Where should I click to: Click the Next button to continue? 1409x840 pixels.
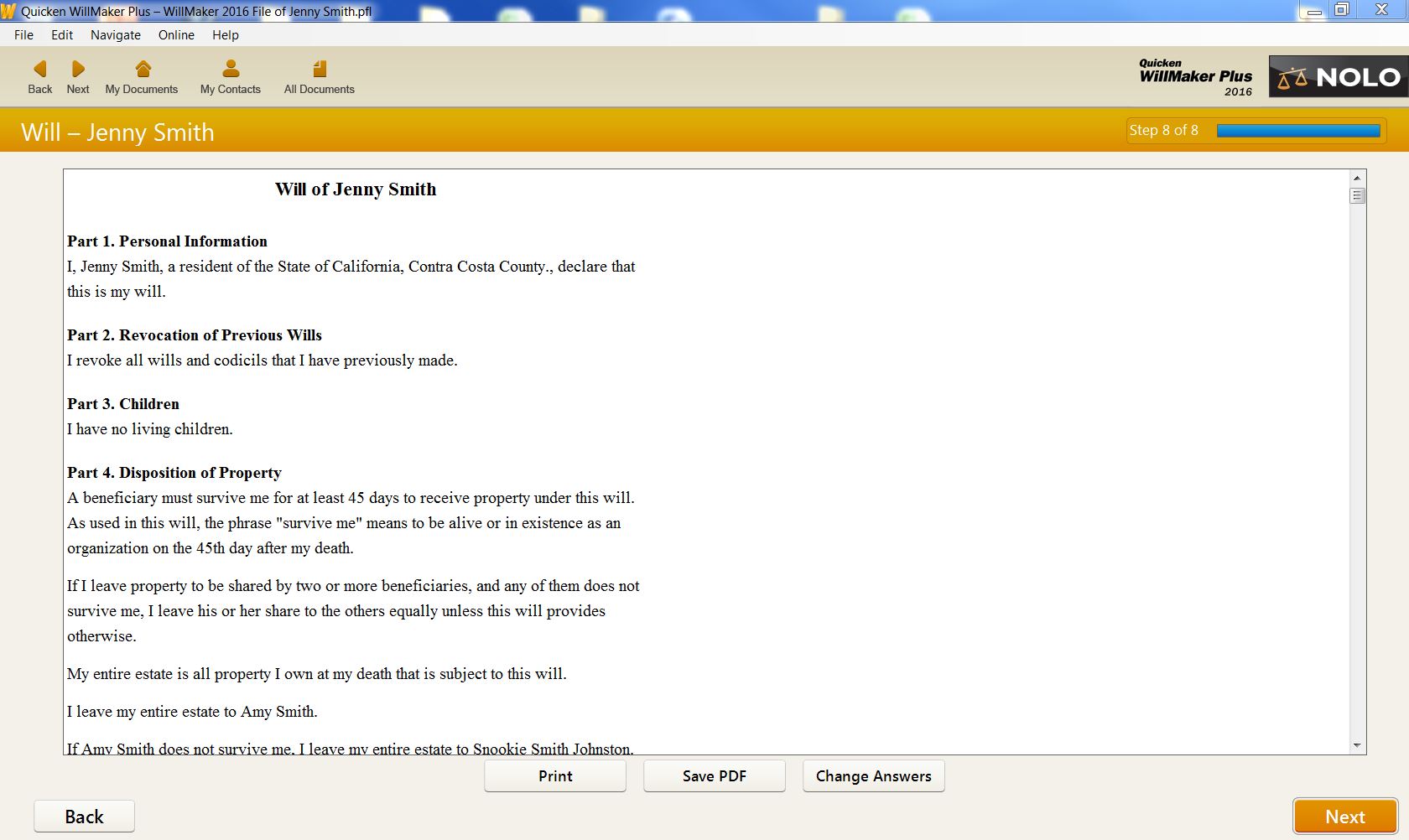(x=1345, y=815)
